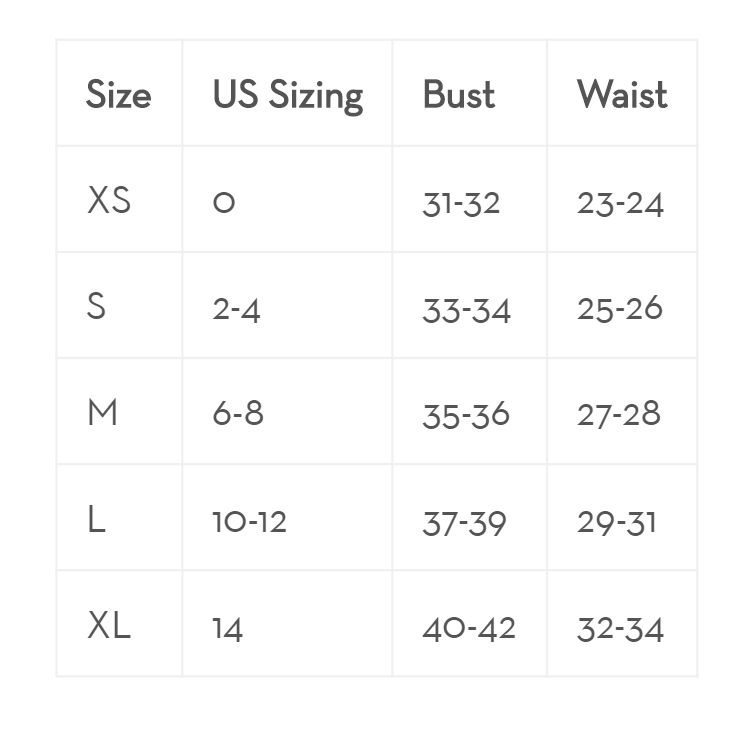Screen dimensions: 732x732
Task: Click the US sizing value 14
Action: [x=228, y=629]
